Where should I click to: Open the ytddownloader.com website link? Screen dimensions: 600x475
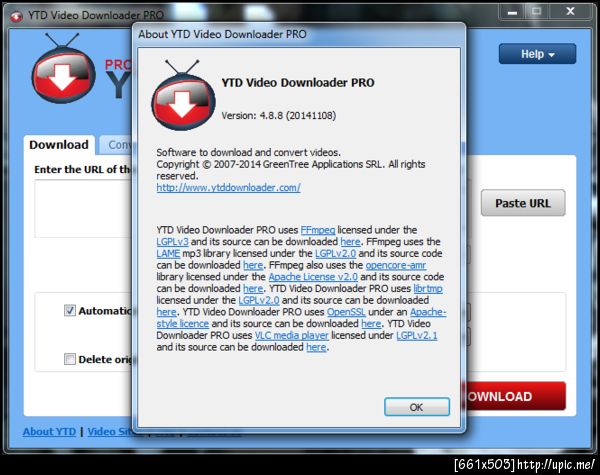(228, 188)
